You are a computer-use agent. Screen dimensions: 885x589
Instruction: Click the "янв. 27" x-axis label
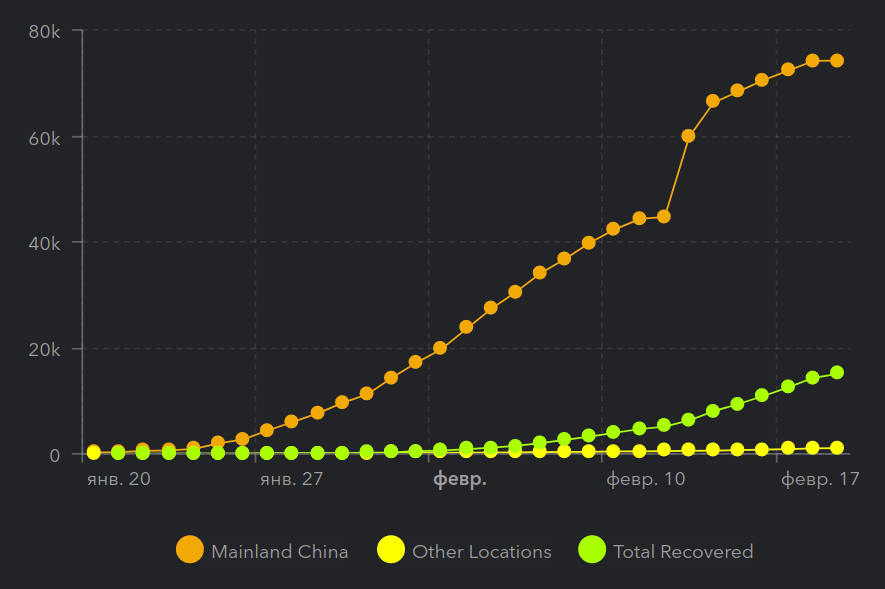point(291,480)
